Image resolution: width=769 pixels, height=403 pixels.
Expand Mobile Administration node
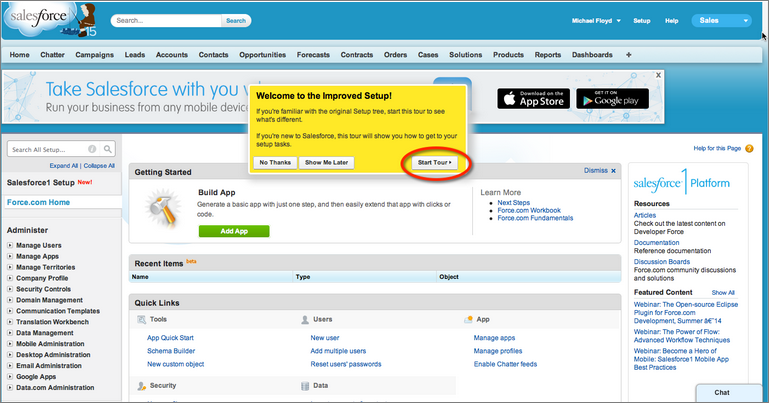tap(10, 344)
